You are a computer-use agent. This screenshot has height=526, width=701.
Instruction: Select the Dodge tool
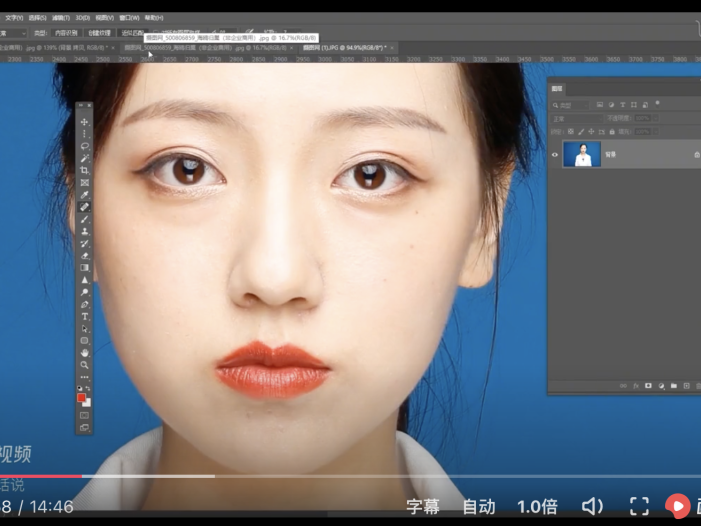[x=84, y=292]
